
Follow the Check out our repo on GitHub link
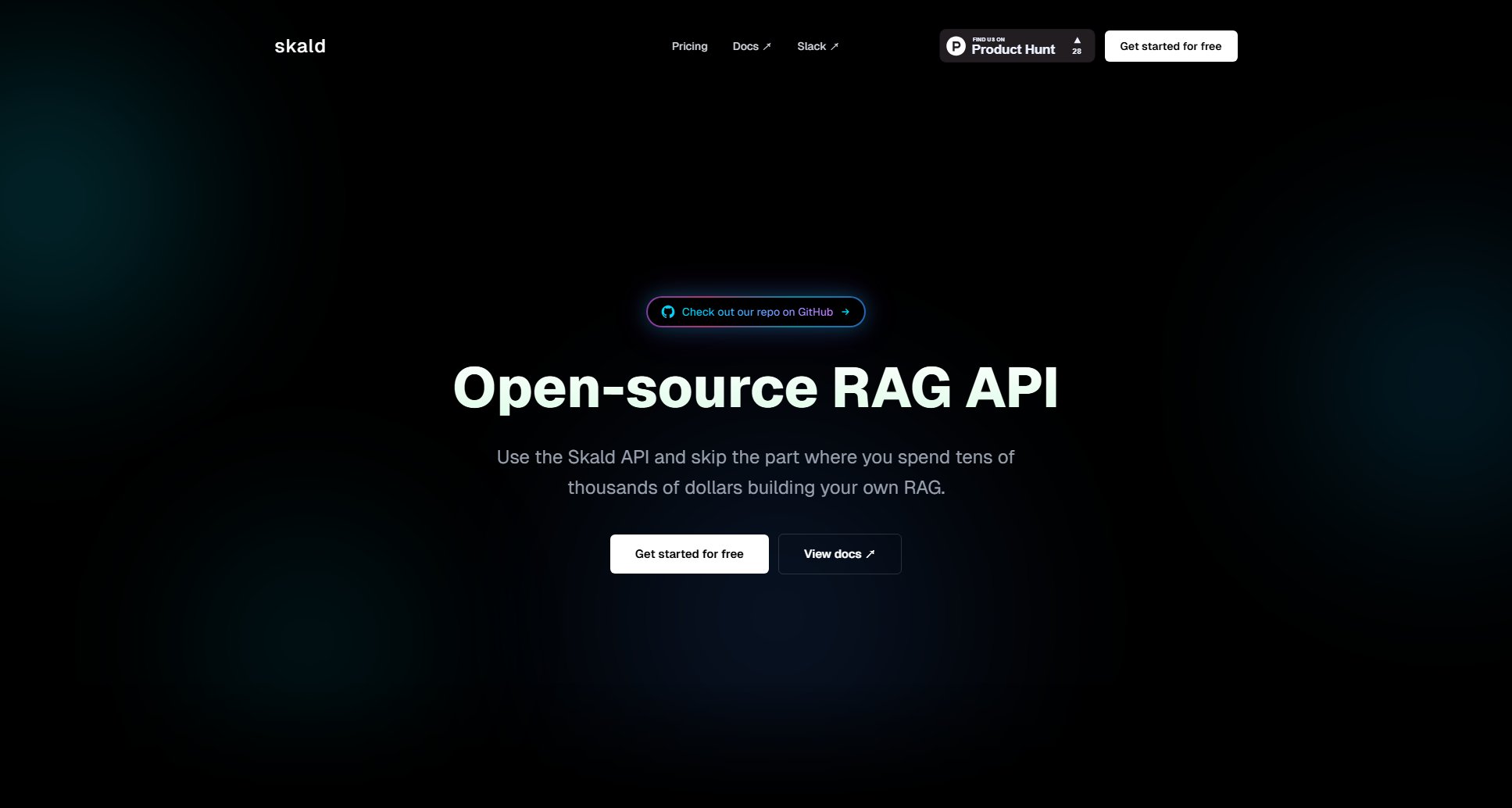[756, 312]
